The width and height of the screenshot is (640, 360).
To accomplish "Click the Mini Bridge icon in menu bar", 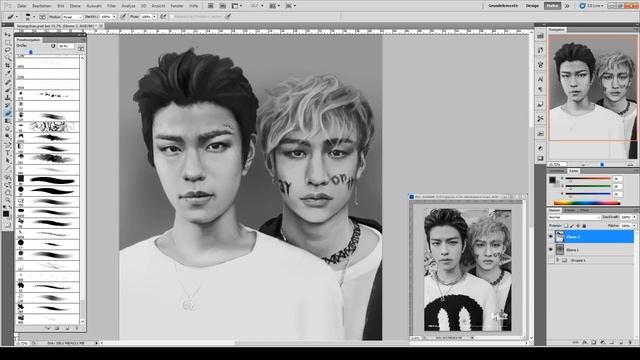I will pyautogui.click(x=222, y=6).
